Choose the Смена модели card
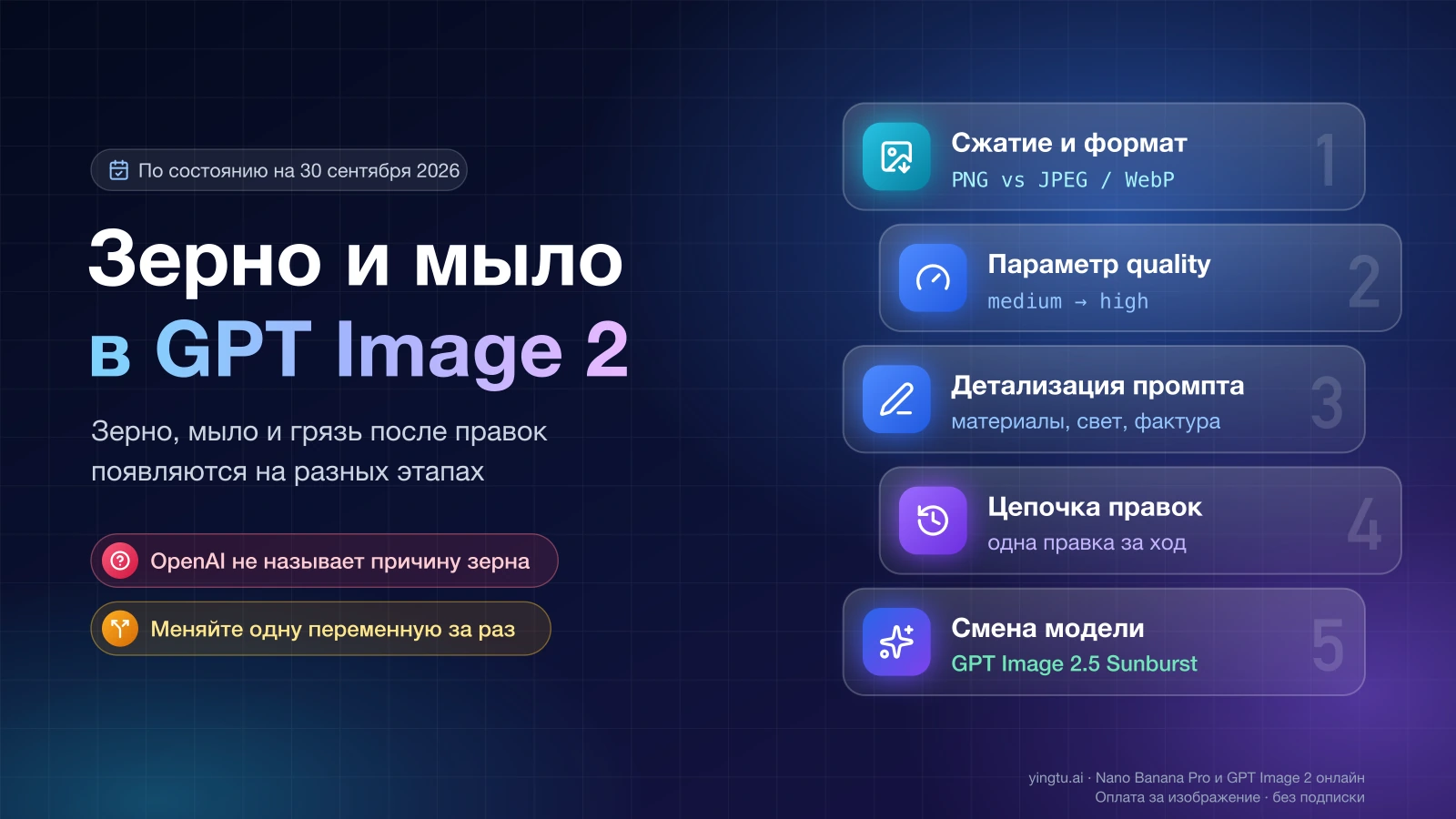The height and width of the screenshot is (819, 1456). pyautogui.click(x=1104, y=642)
